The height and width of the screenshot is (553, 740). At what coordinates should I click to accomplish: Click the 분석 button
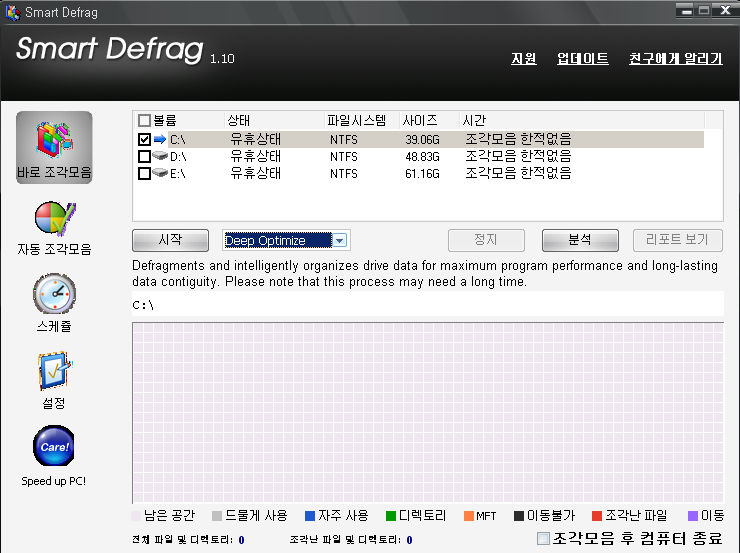[580, 240]
